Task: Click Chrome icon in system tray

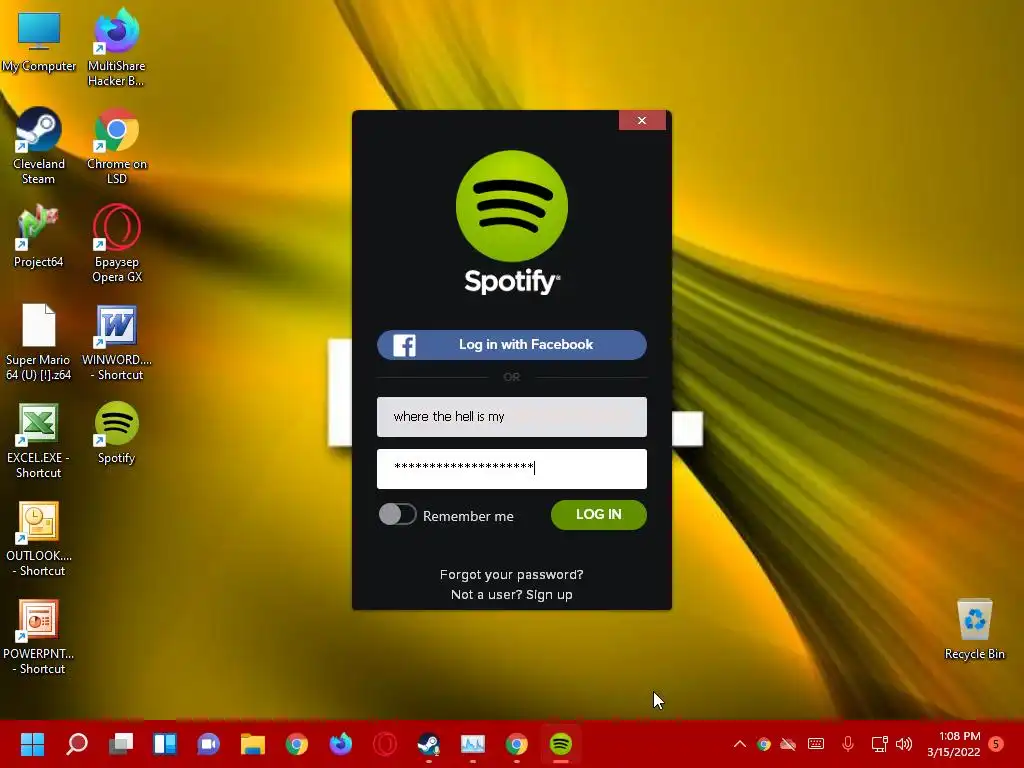Action: click(763, 744)
